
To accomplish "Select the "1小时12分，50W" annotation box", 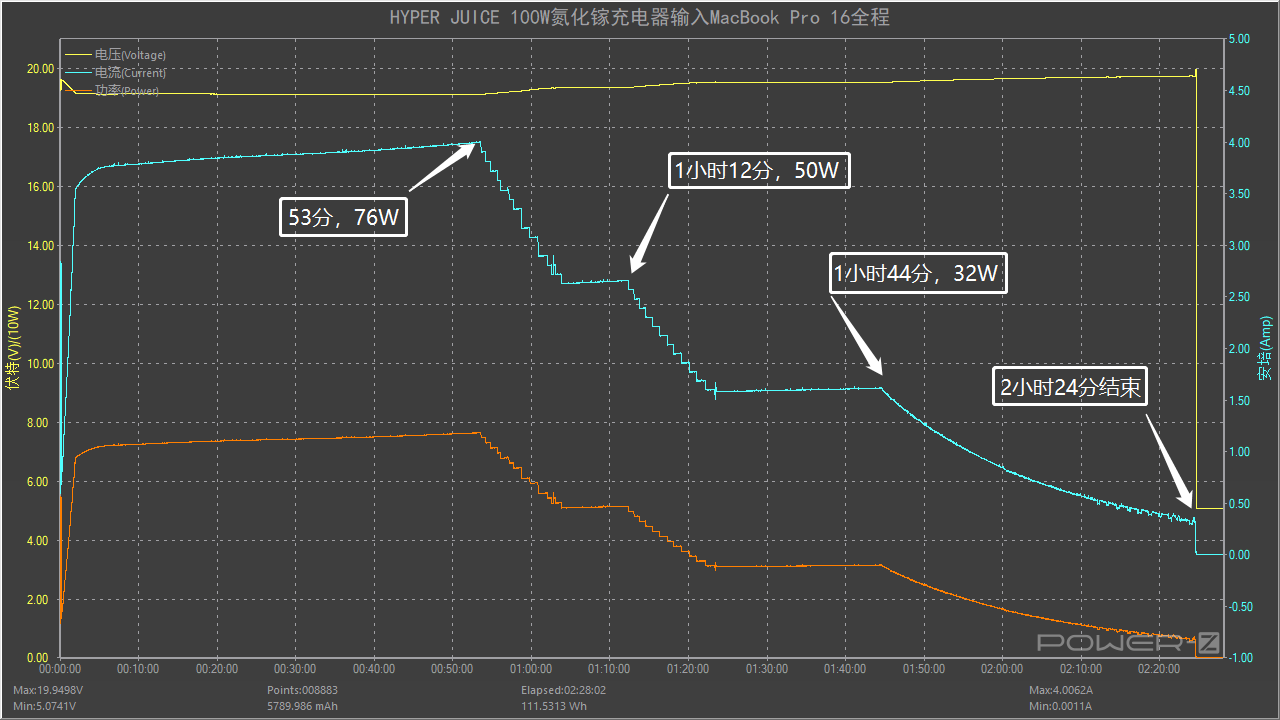I will 758,171.
